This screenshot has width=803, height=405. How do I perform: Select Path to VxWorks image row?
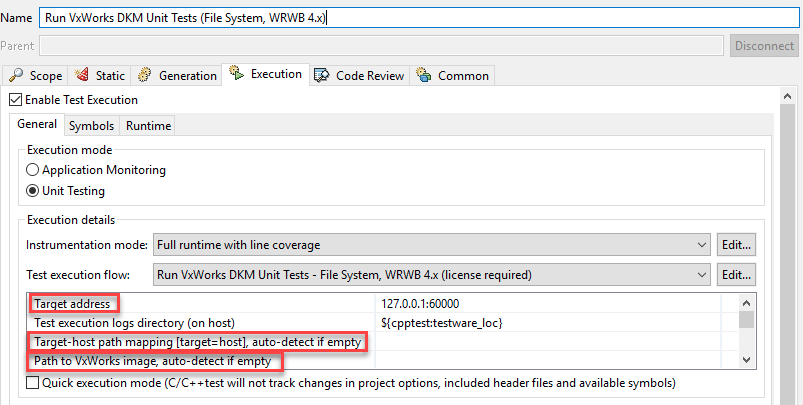[x=383, y=361]
